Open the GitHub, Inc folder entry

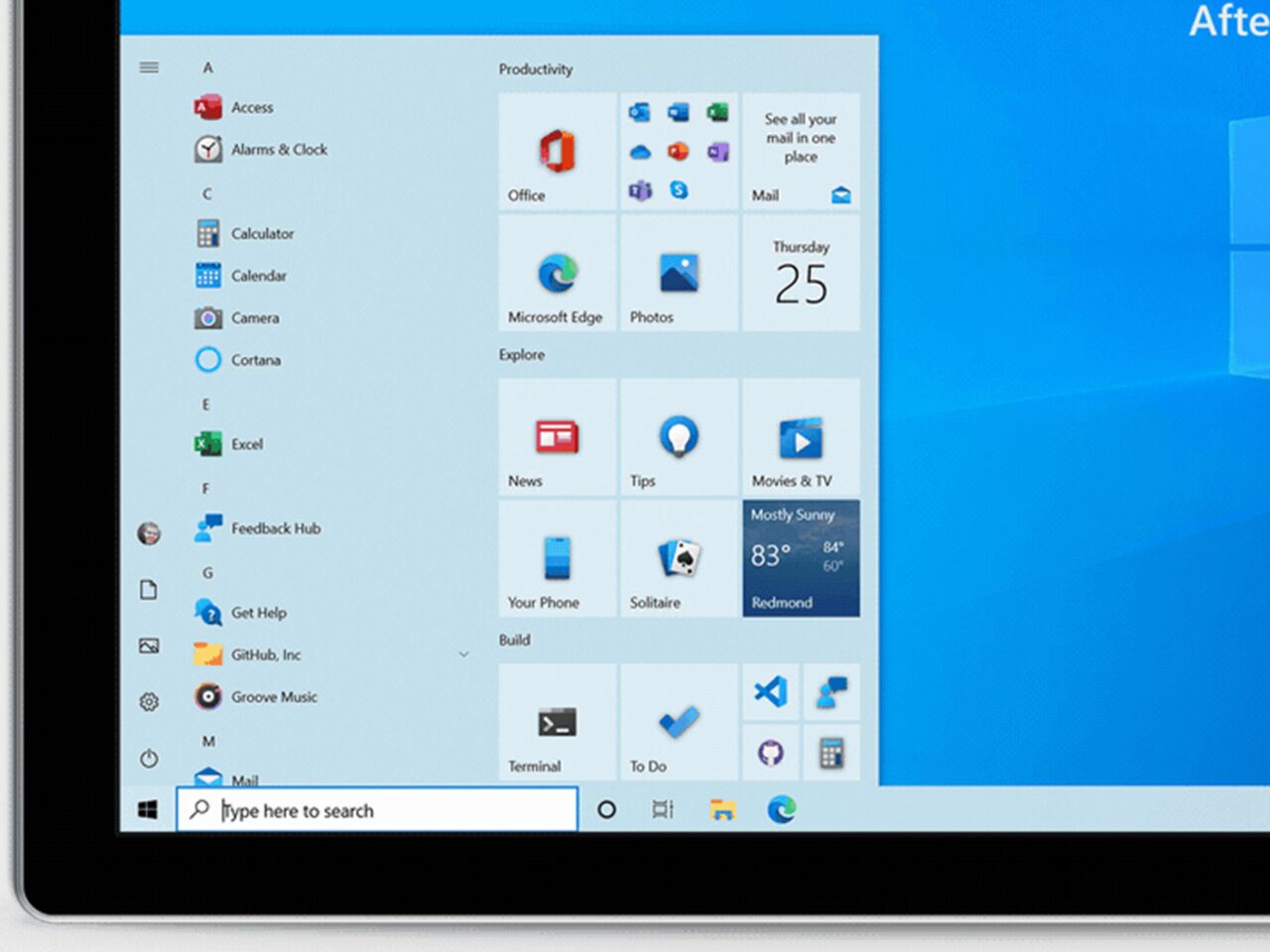(x=332, y=654)
